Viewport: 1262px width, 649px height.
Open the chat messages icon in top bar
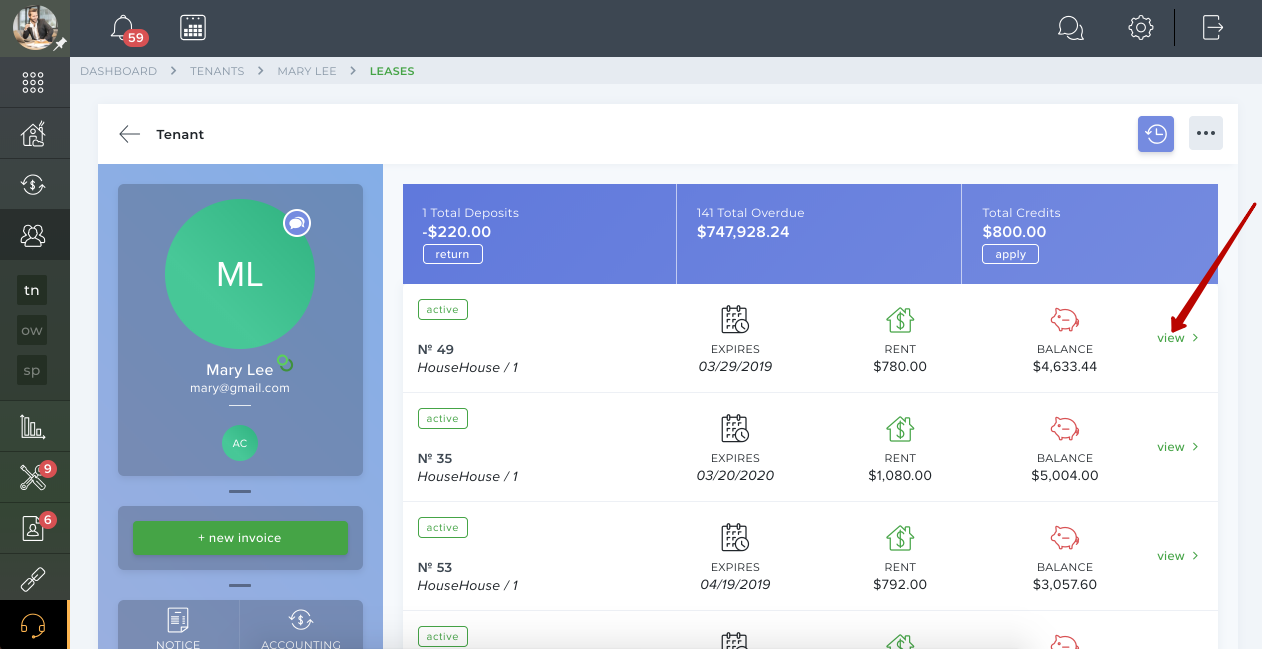(1070, 28)
